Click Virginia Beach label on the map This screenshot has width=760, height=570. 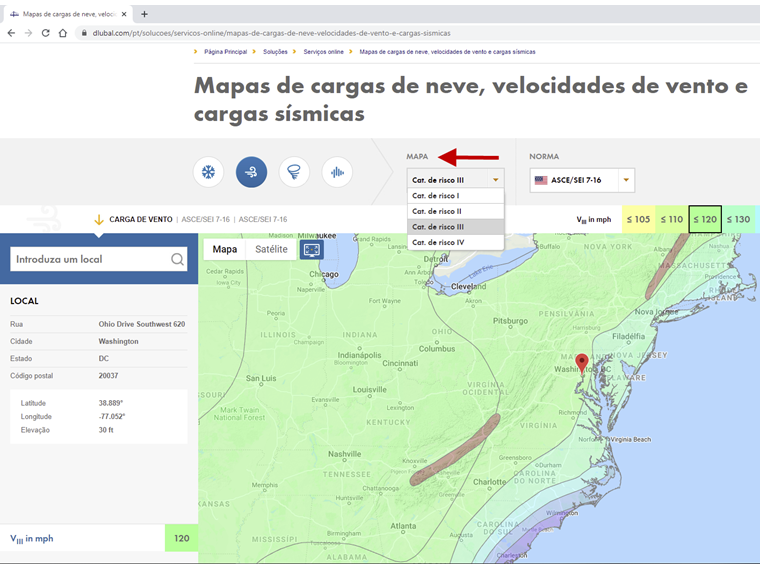click(x=631, y=440)
